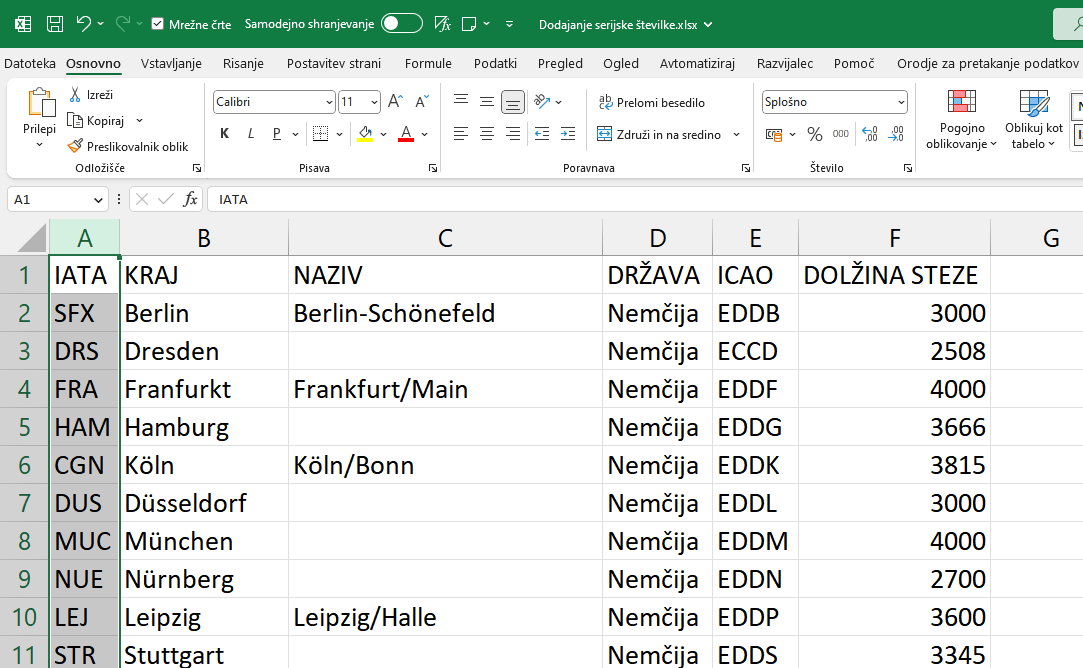Align text to bottom of cell
This screenshot has height=668, width=1083.
click(512, 102)
